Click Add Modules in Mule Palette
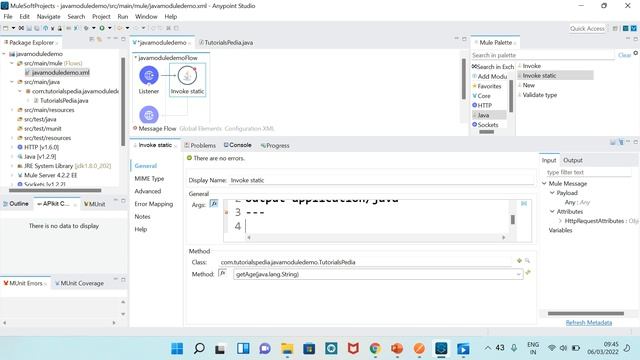Screen dimensions: 640x360 coord(489,76)
